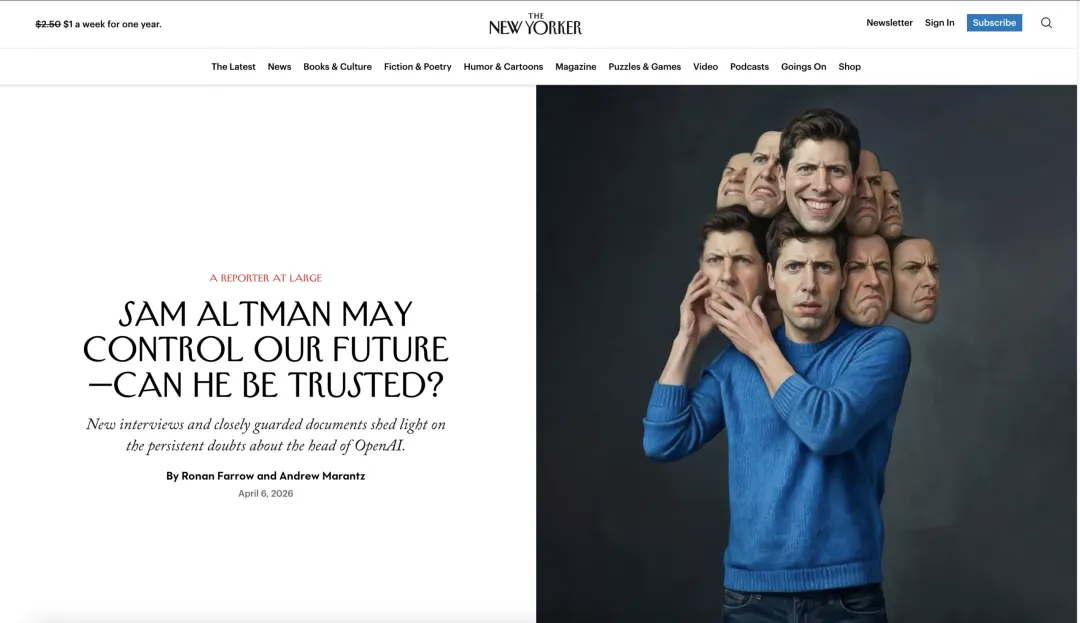1080x623 pixels.
Task: Go to the News section
Action: tap(279, 67)
